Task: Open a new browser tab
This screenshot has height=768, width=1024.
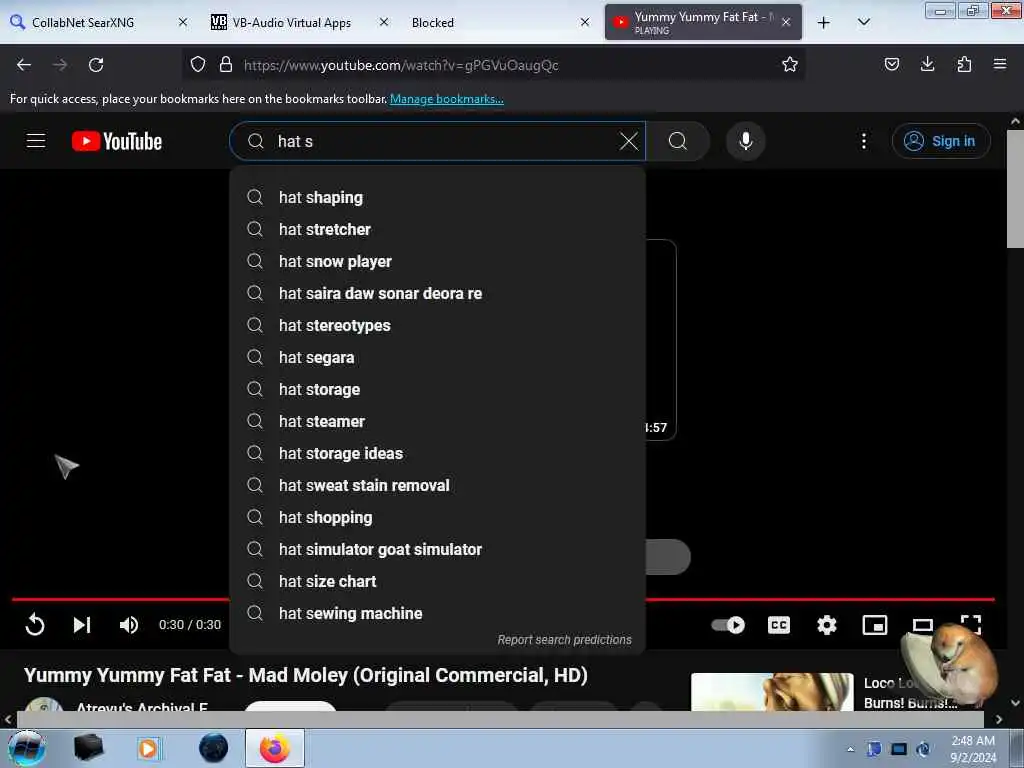Action: [824, 22]
